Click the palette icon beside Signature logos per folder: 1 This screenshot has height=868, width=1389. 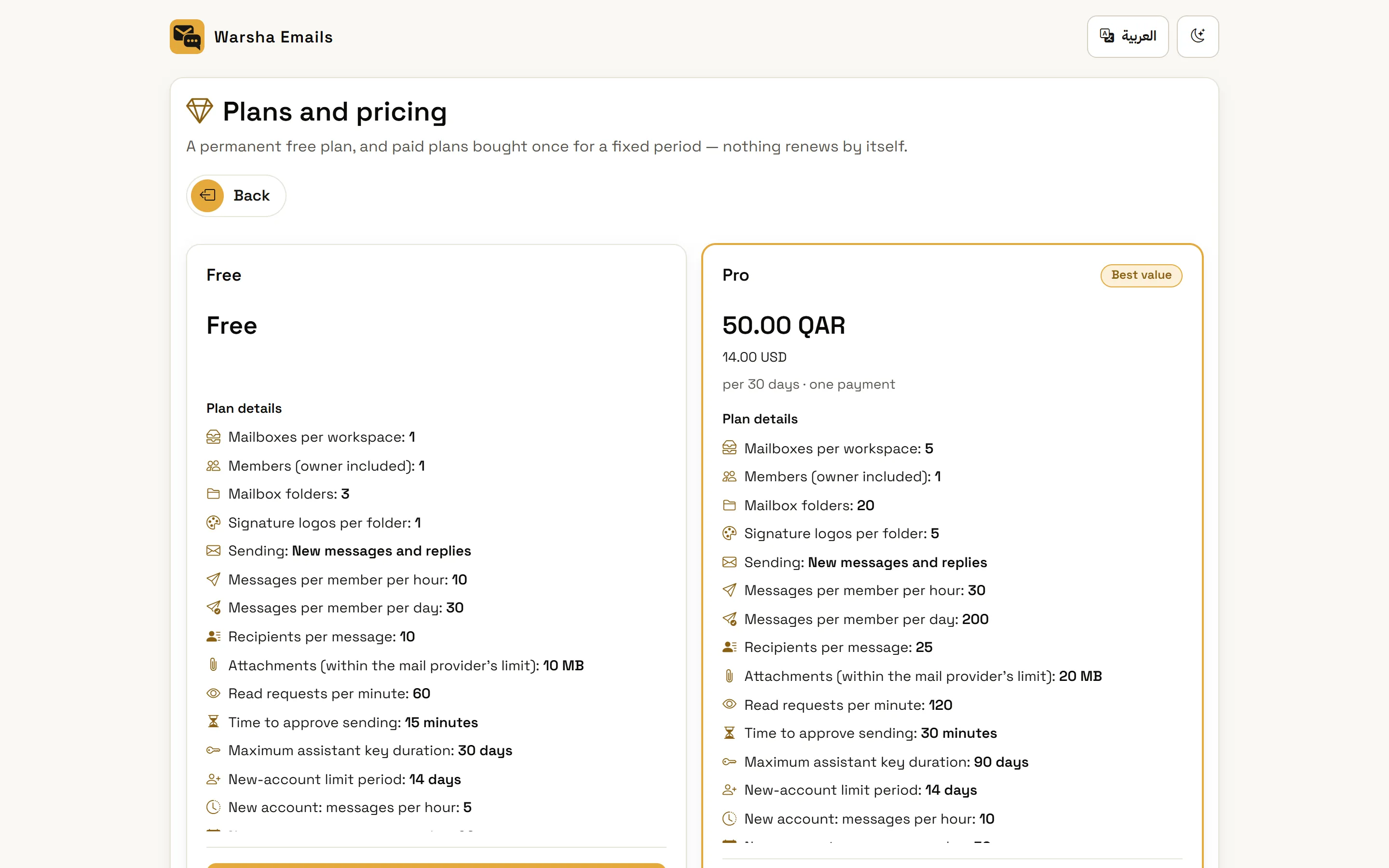click(x=213, y=522)
